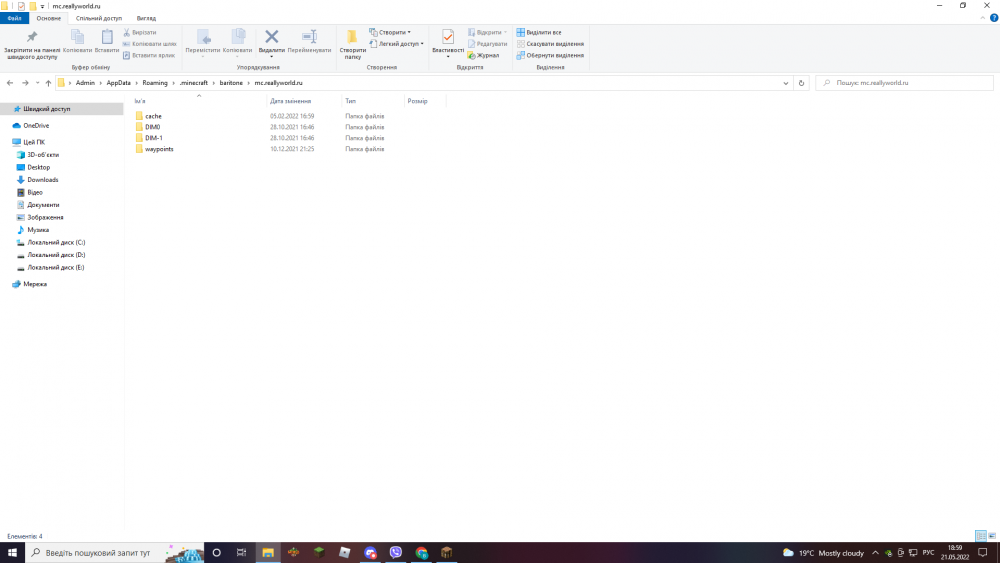1000x563 pixels.
Task: Switch to the Вигляд ribbon tab
Action: click(x=146, y=18)
